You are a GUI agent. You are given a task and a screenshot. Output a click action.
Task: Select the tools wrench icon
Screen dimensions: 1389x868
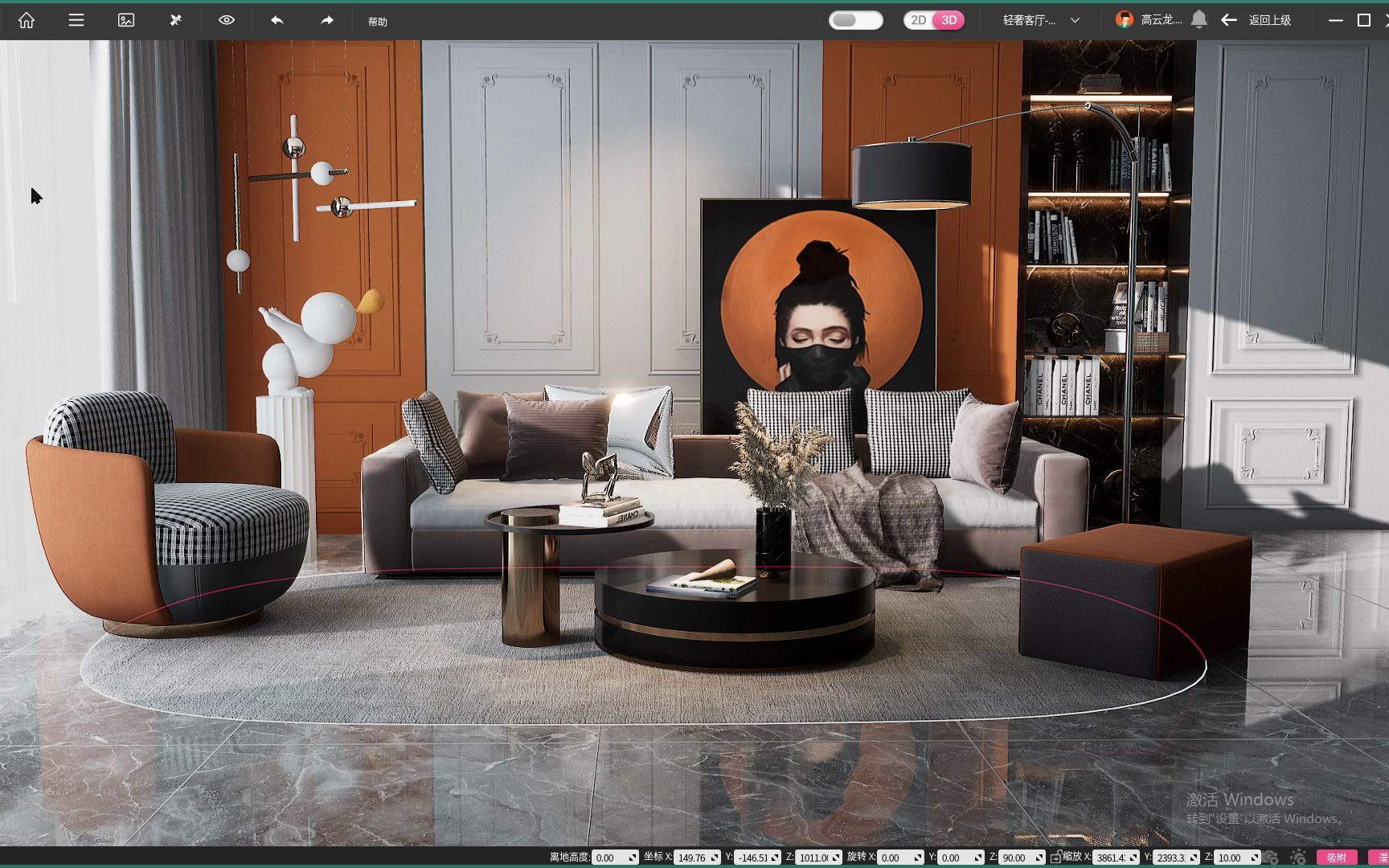[x=176, y=20]
